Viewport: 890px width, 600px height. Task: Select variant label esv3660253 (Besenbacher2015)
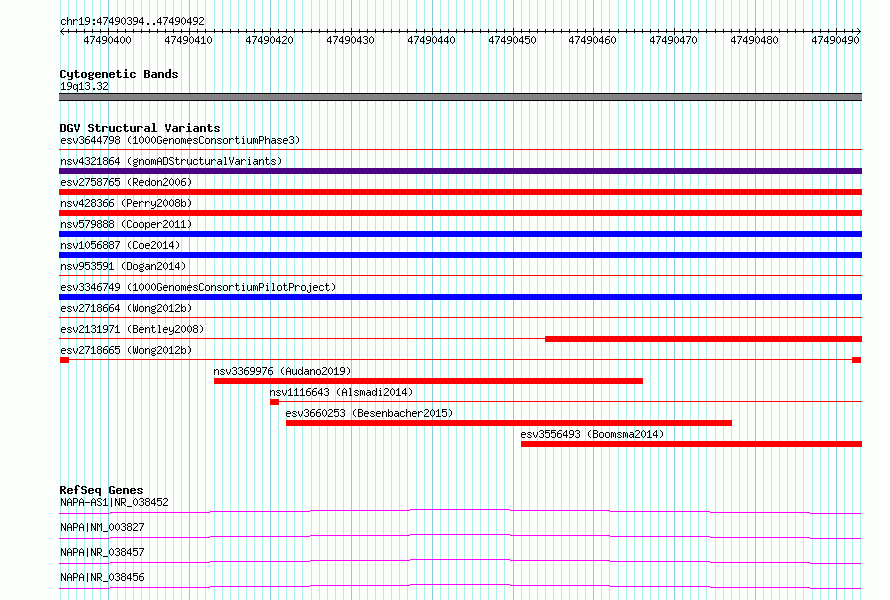(x=369, y=413)
